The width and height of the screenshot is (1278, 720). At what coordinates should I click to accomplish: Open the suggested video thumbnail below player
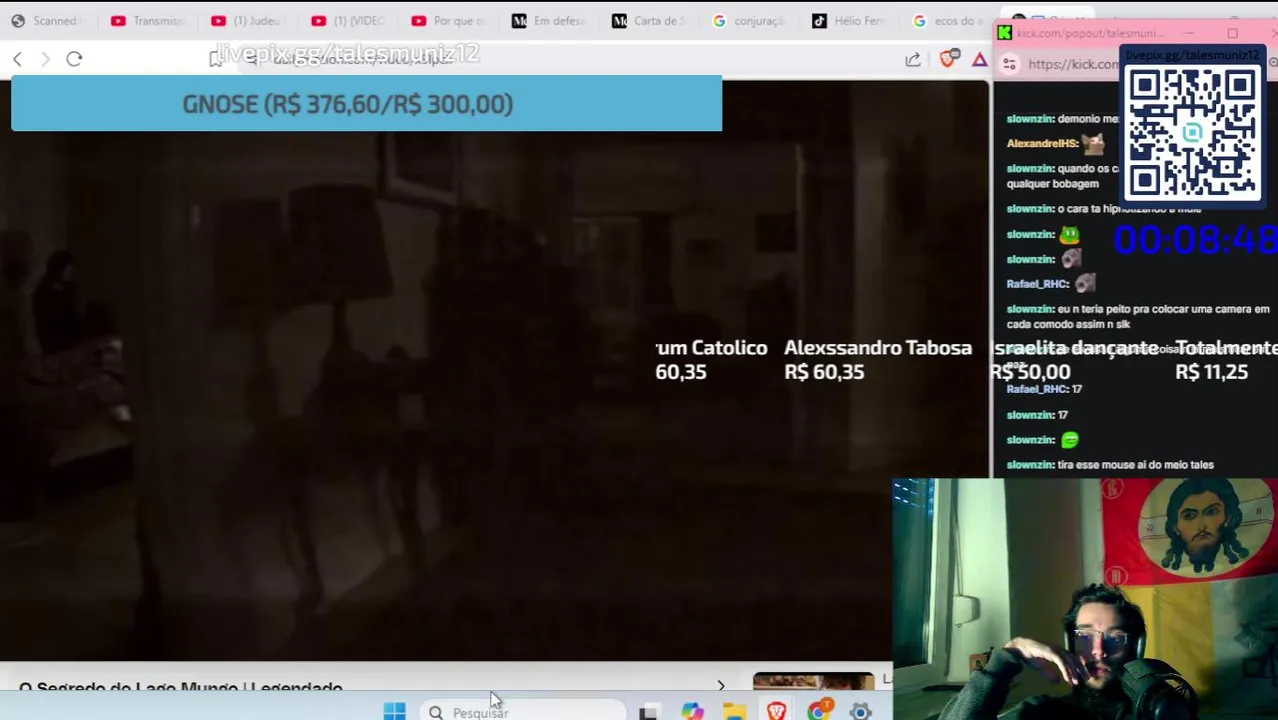pos(814,682)
